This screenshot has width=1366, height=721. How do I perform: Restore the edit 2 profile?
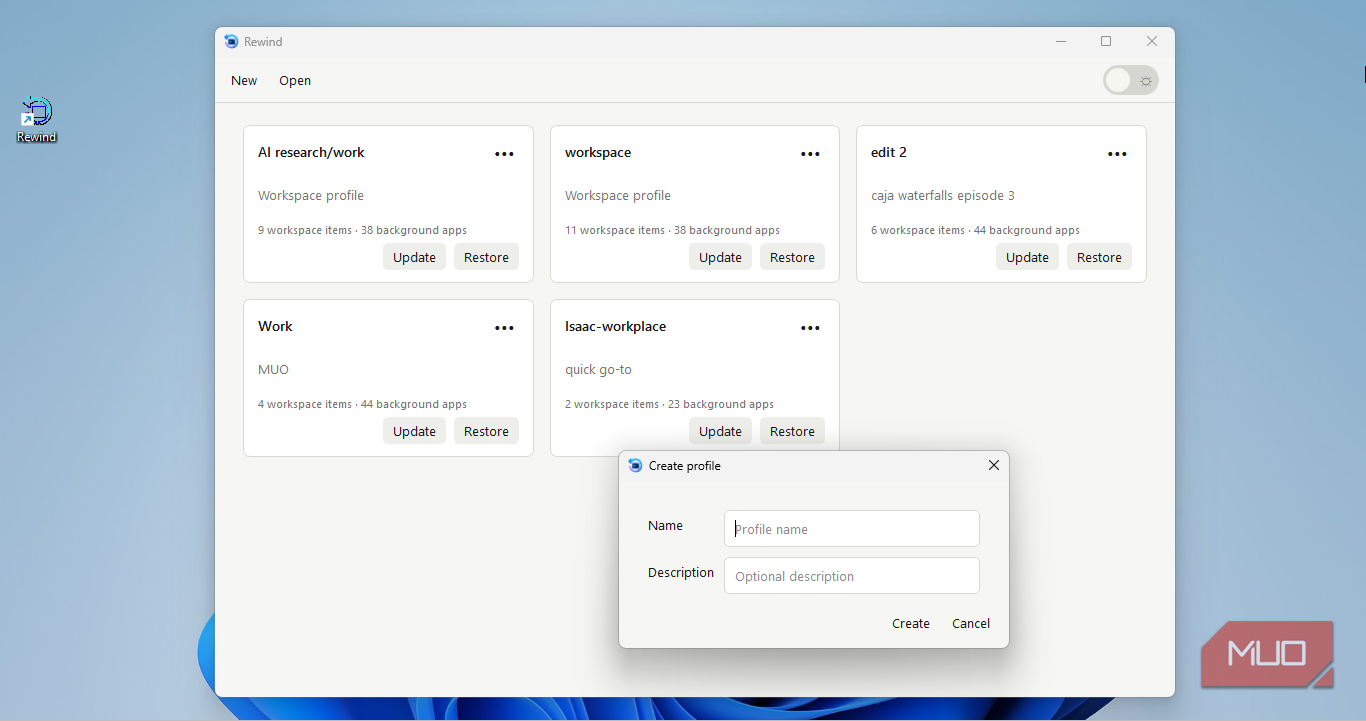click(x=1099, y=257)
